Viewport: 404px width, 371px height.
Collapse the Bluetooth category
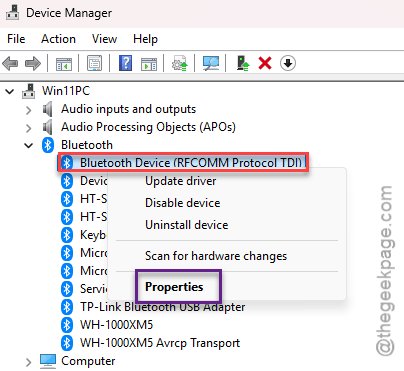point(29,145)
